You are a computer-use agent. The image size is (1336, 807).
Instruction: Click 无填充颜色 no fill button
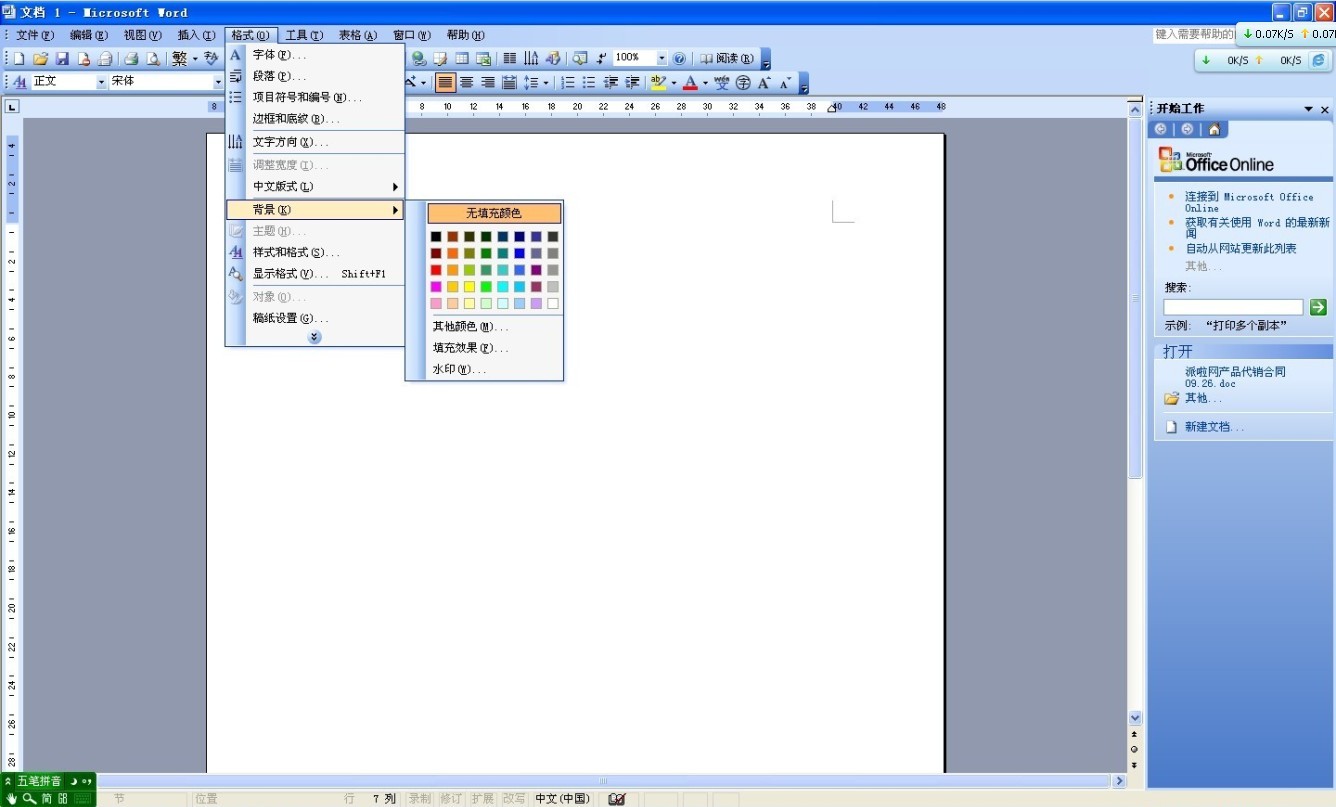[494, 213]
